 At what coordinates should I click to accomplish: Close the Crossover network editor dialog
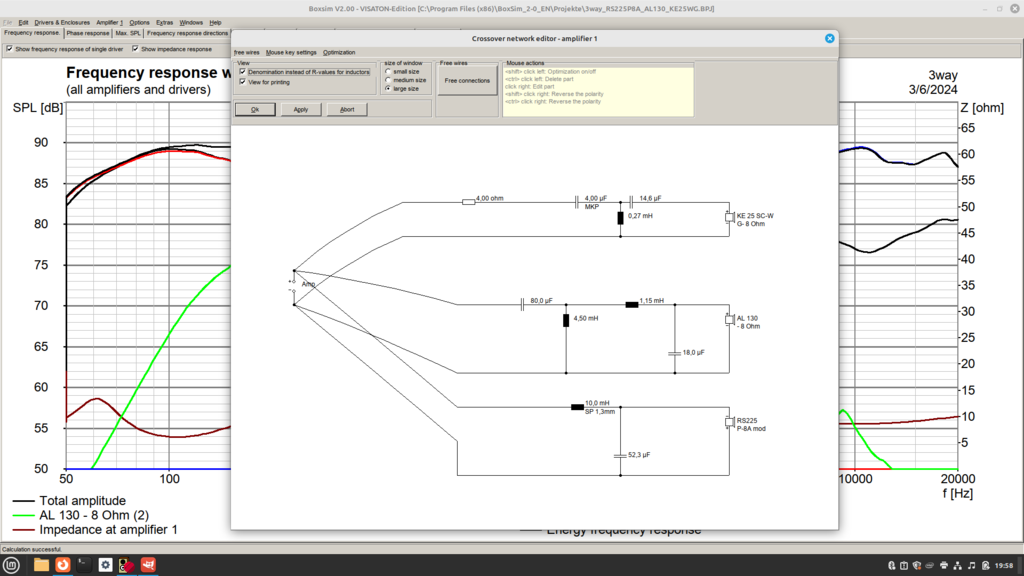[829, 39]
